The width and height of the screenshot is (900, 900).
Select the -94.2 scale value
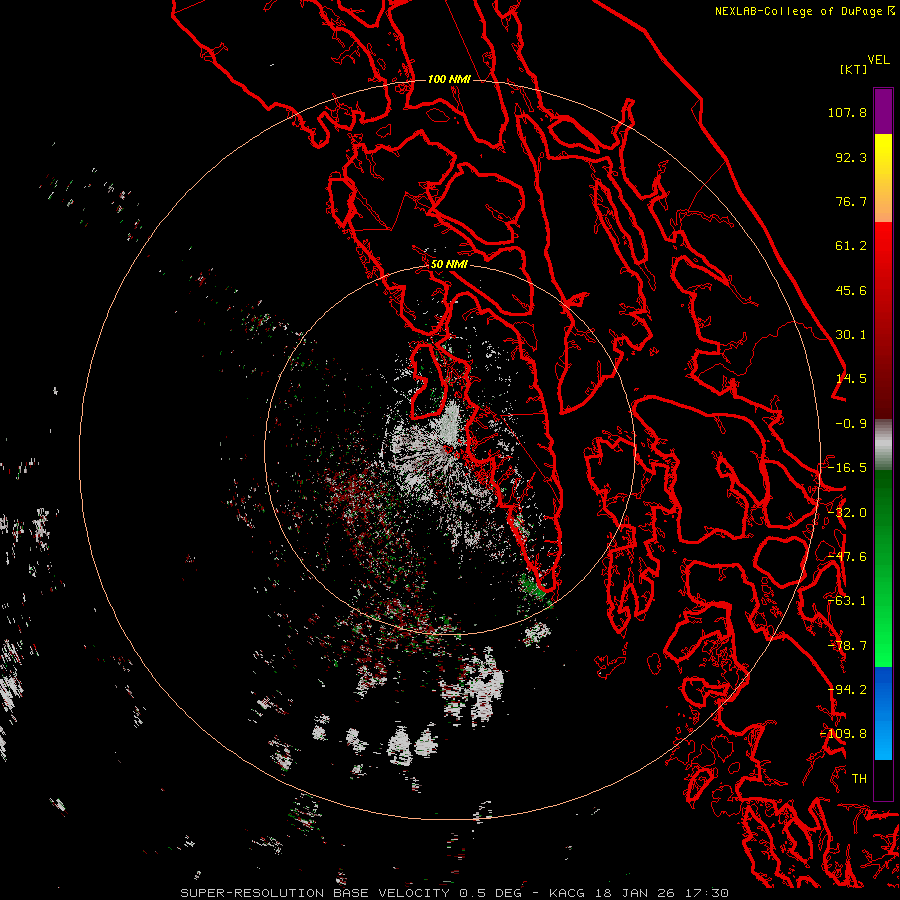[x=847, y=690]
